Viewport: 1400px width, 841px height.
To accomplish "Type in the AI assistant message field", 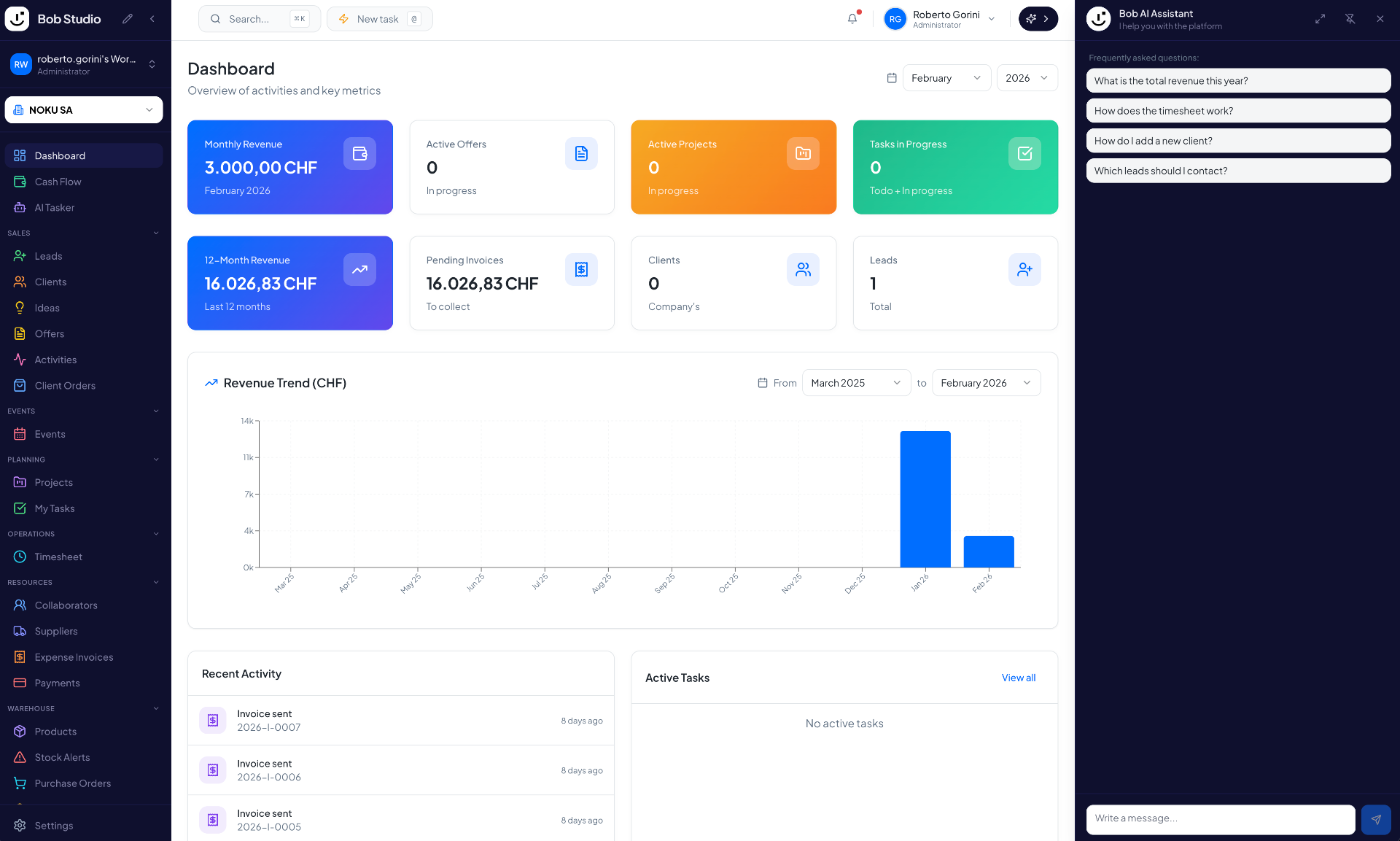I will pyautogui.click(x=1220, y=819).
